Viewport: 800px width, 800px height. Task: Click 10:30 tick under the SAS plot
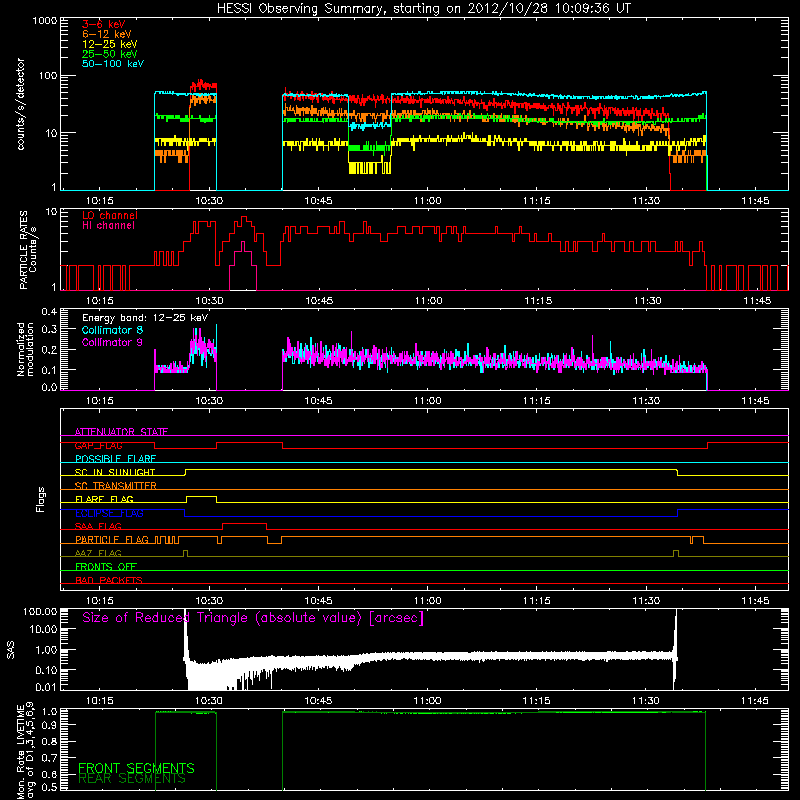(209, 701)
